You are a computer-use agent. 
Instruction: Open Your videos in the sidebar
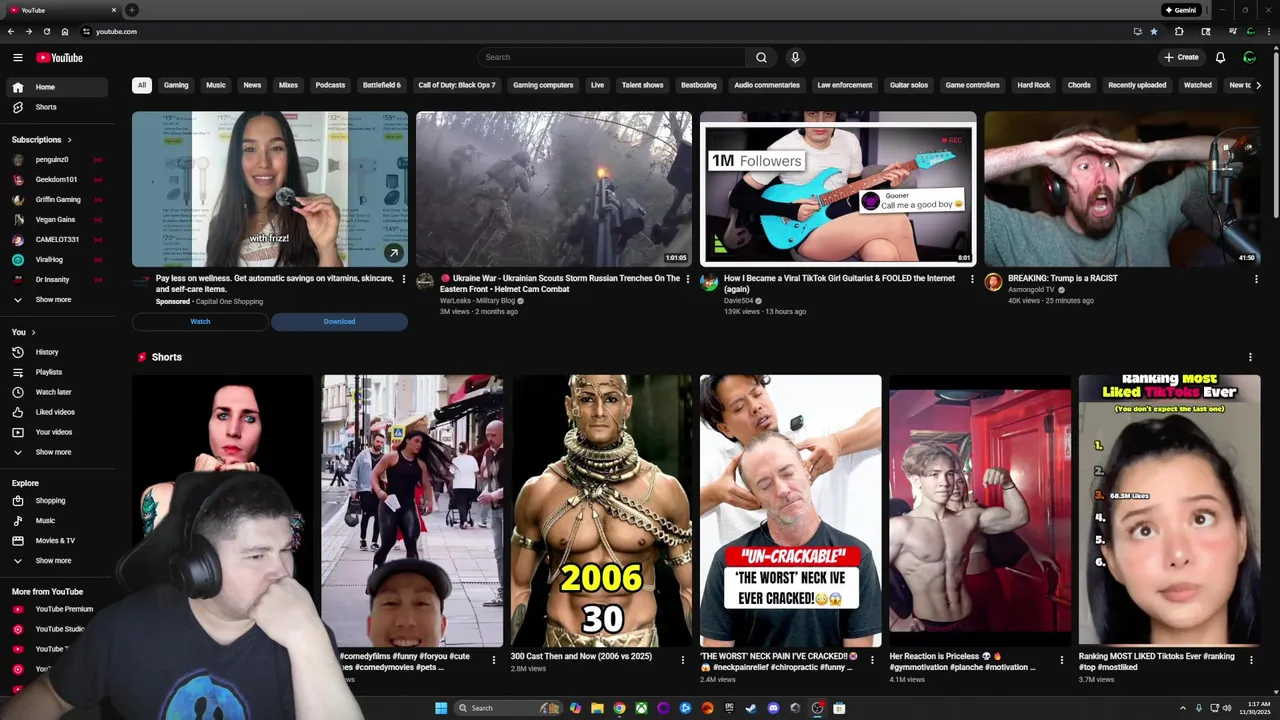pyautogui.click(x=58, y=432)
